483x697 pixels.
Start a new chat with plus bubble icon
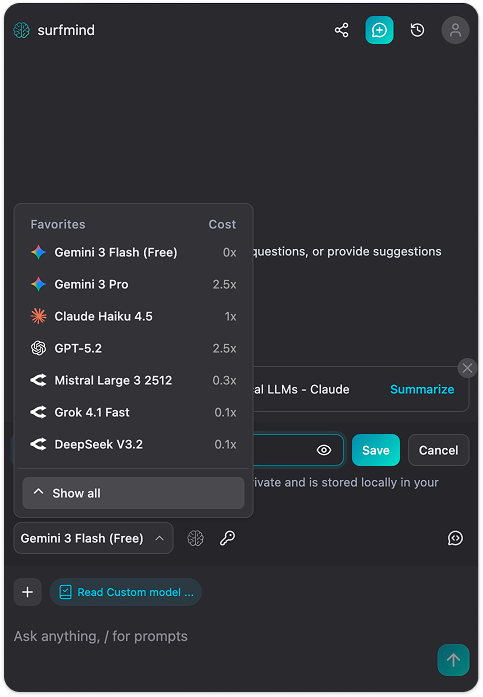pos(379,30)
